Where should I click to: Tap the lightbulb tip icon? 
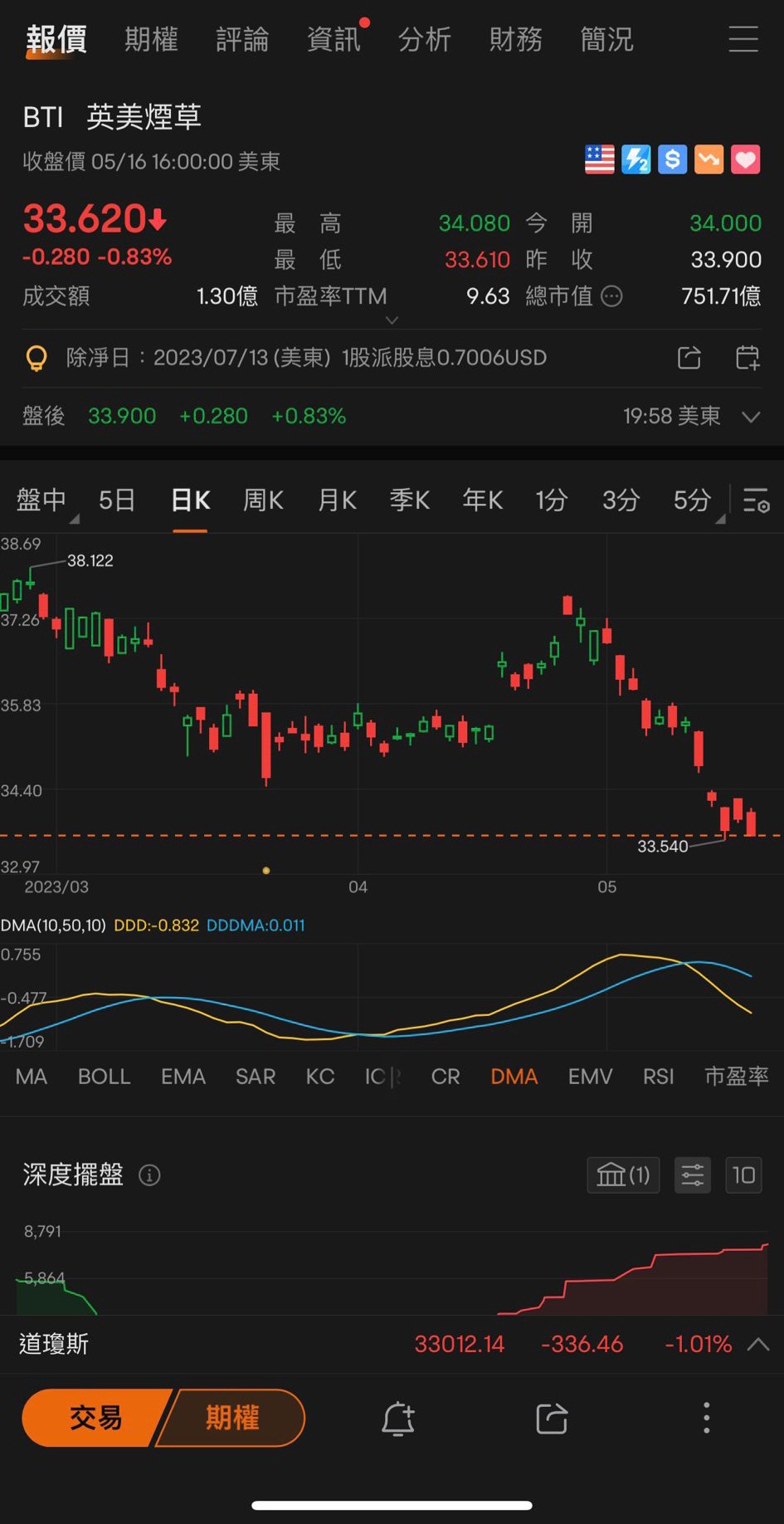pyautogui.click(x=37, y=359)
